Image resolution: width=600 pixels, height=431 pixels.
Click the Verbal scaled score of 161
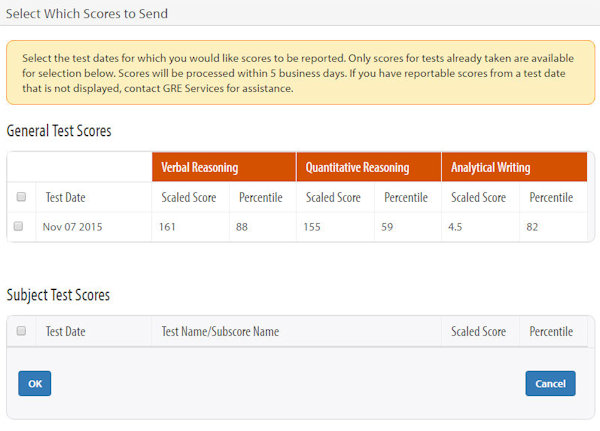point(167,227)
